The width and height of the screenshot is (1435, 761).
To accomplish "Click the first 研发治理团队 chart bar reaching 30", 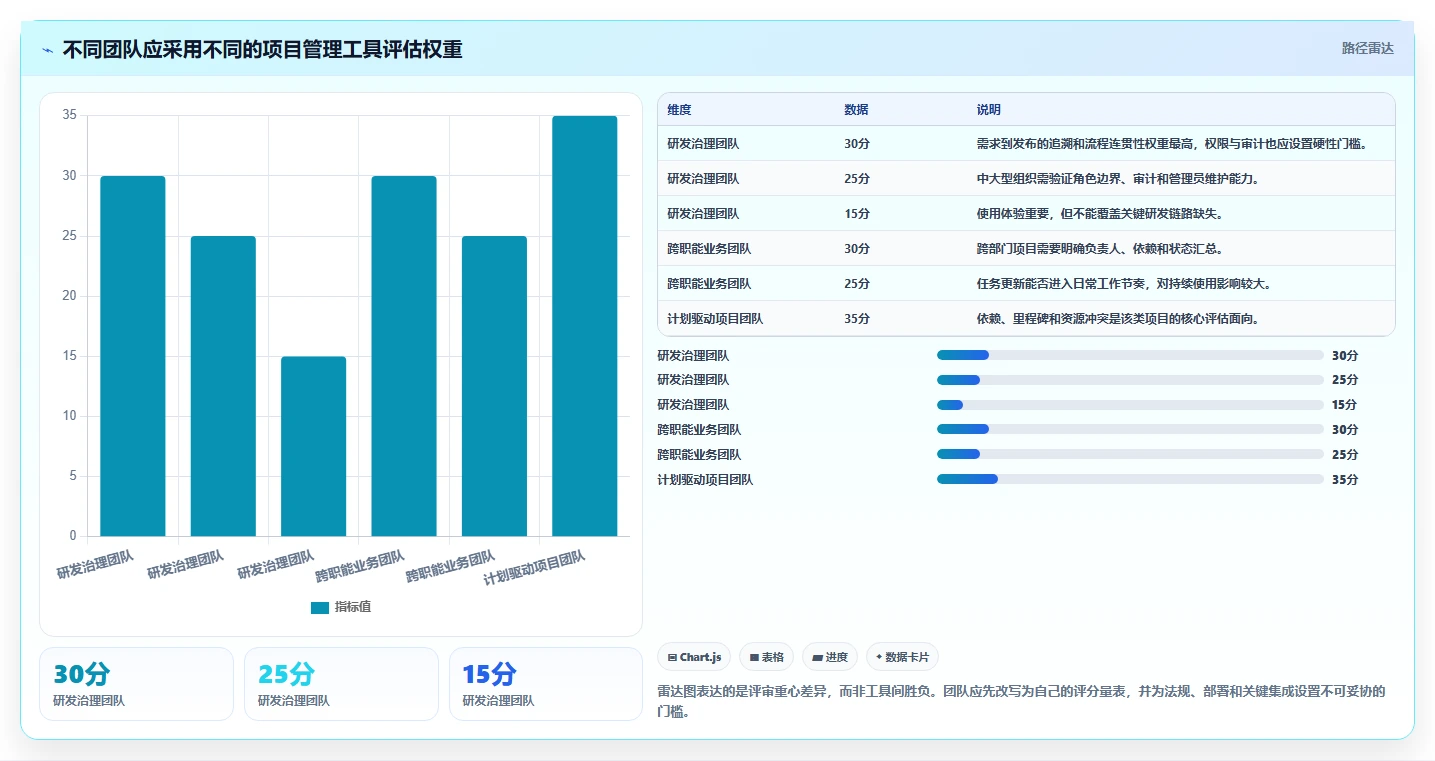I will pyautogui.click(x=133, y=356).
